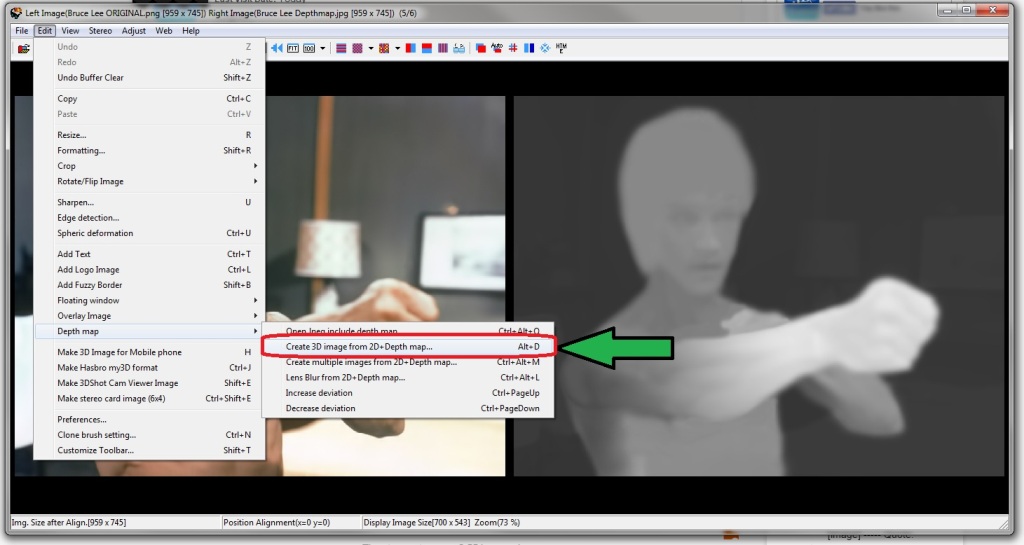Image resolution: width=1024 pixels, height=545 pixels.
Task: Select the striped interlaced view icon
Action: click(341, 48)
